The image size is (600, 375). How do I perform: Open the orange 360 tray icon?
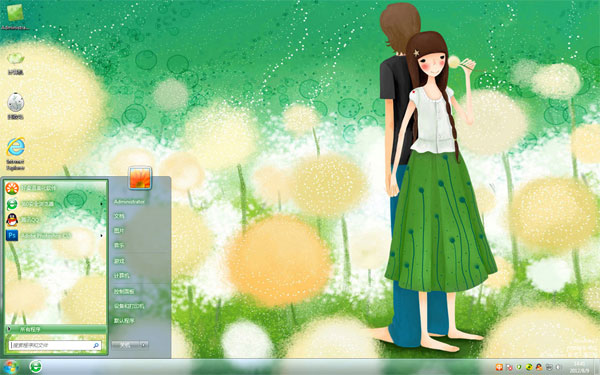[x=499, y=368]
